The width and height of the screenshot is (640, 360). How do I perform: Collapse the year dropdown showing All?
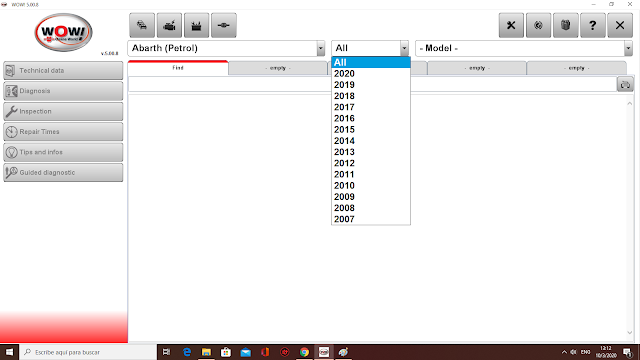(x=404, y=48)
